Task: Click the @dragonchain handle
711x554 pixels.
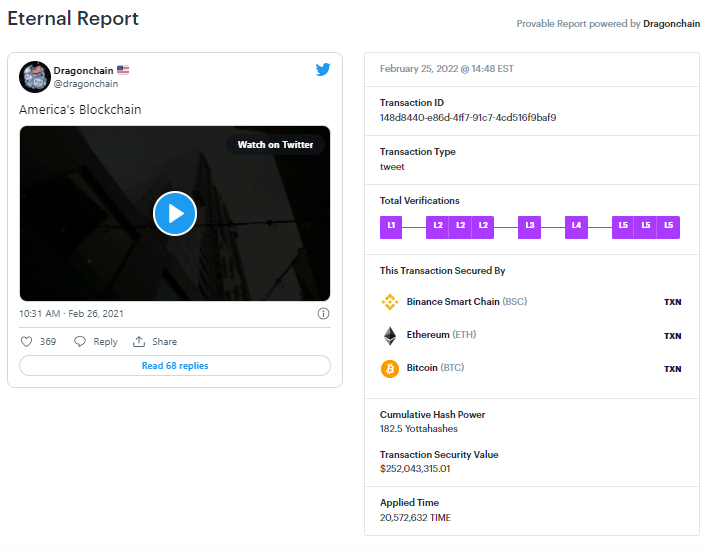Action: (x=86, y=84)
